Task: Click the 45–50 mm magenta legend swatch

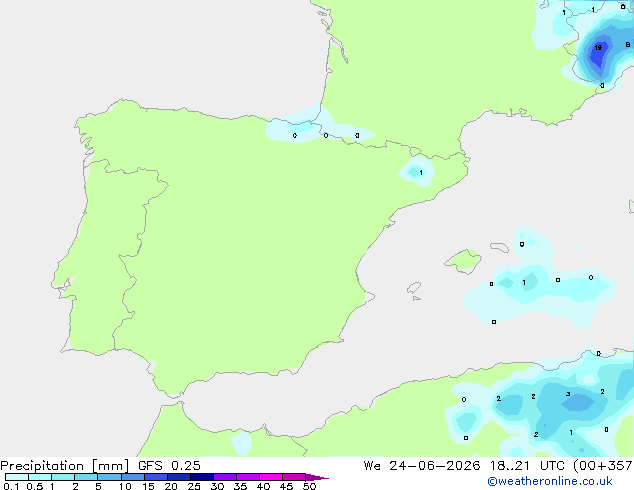Action: (x=294, y=477)
